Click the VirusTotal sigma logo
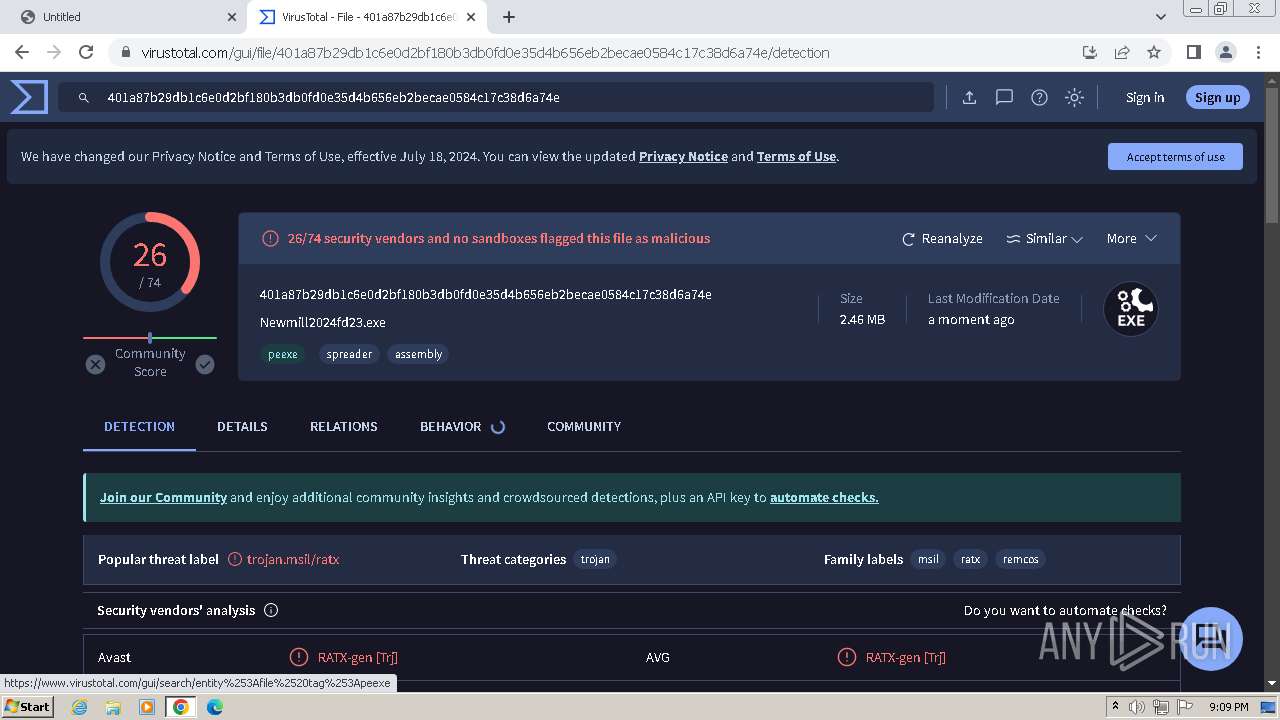 (x=29, y=97)
